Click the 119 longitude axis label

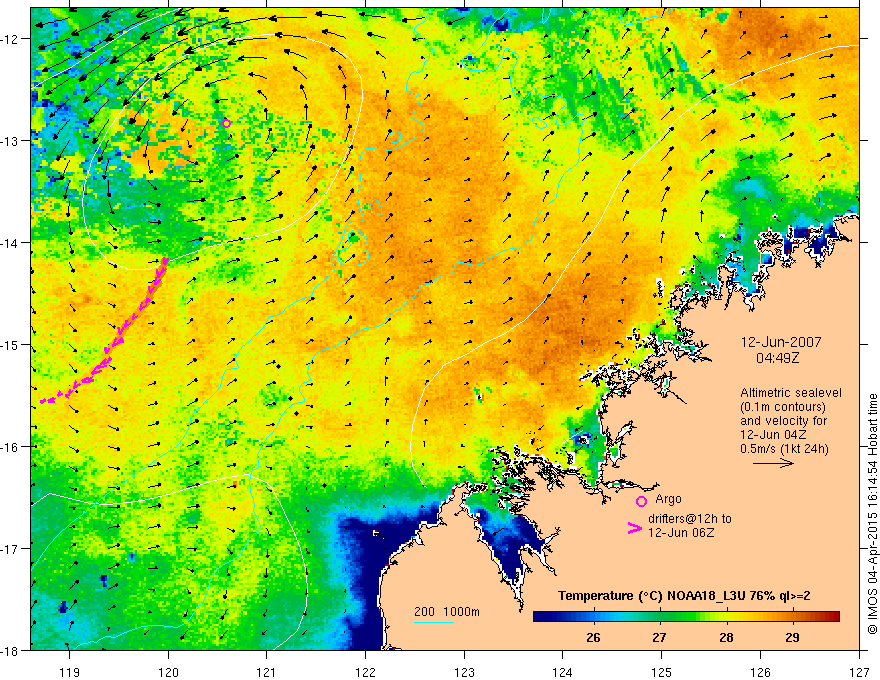(x=70, y=673)
